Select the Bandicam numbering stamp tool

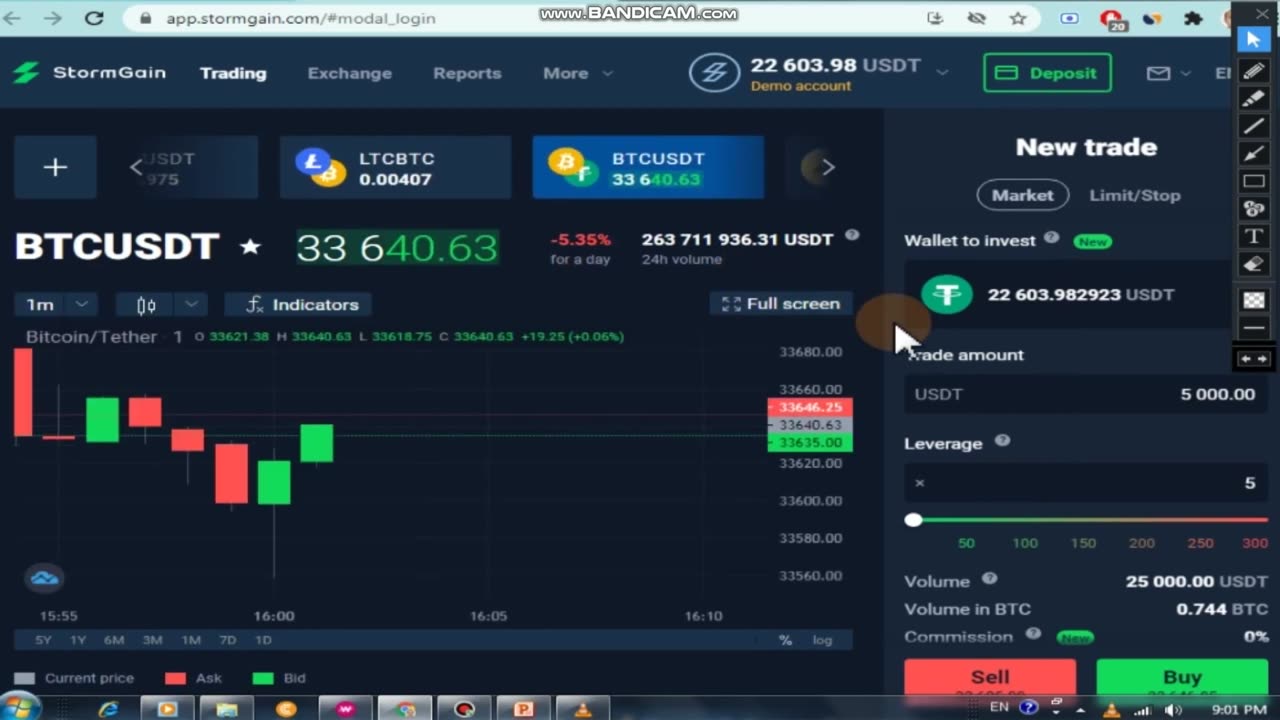tap(1254, 209)
